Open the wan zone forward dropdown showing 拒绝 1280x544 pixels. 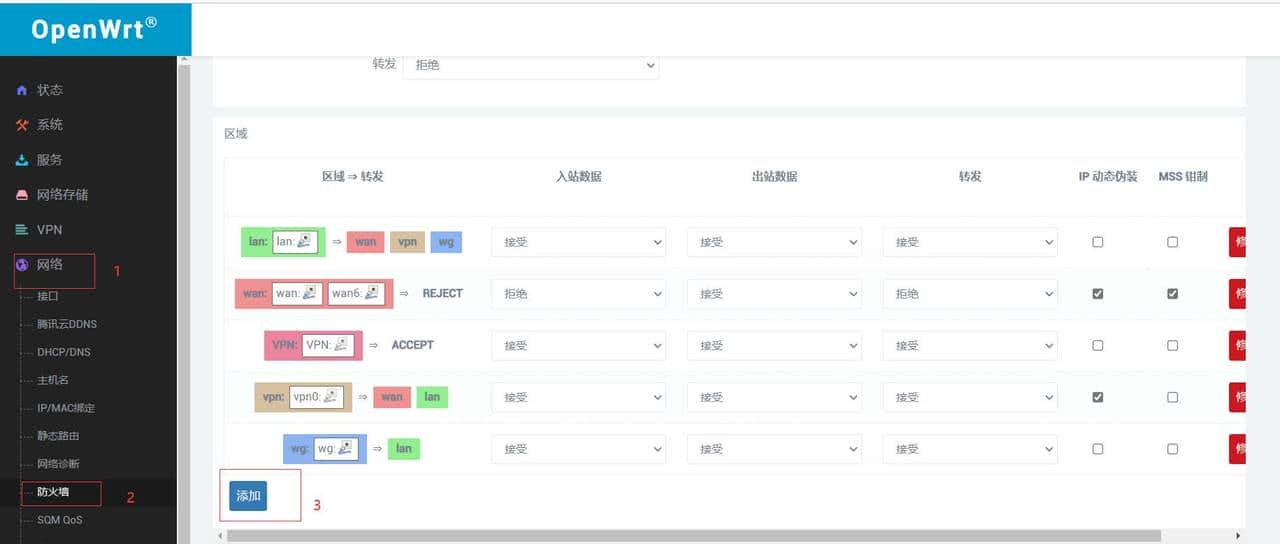coord(970,294)
